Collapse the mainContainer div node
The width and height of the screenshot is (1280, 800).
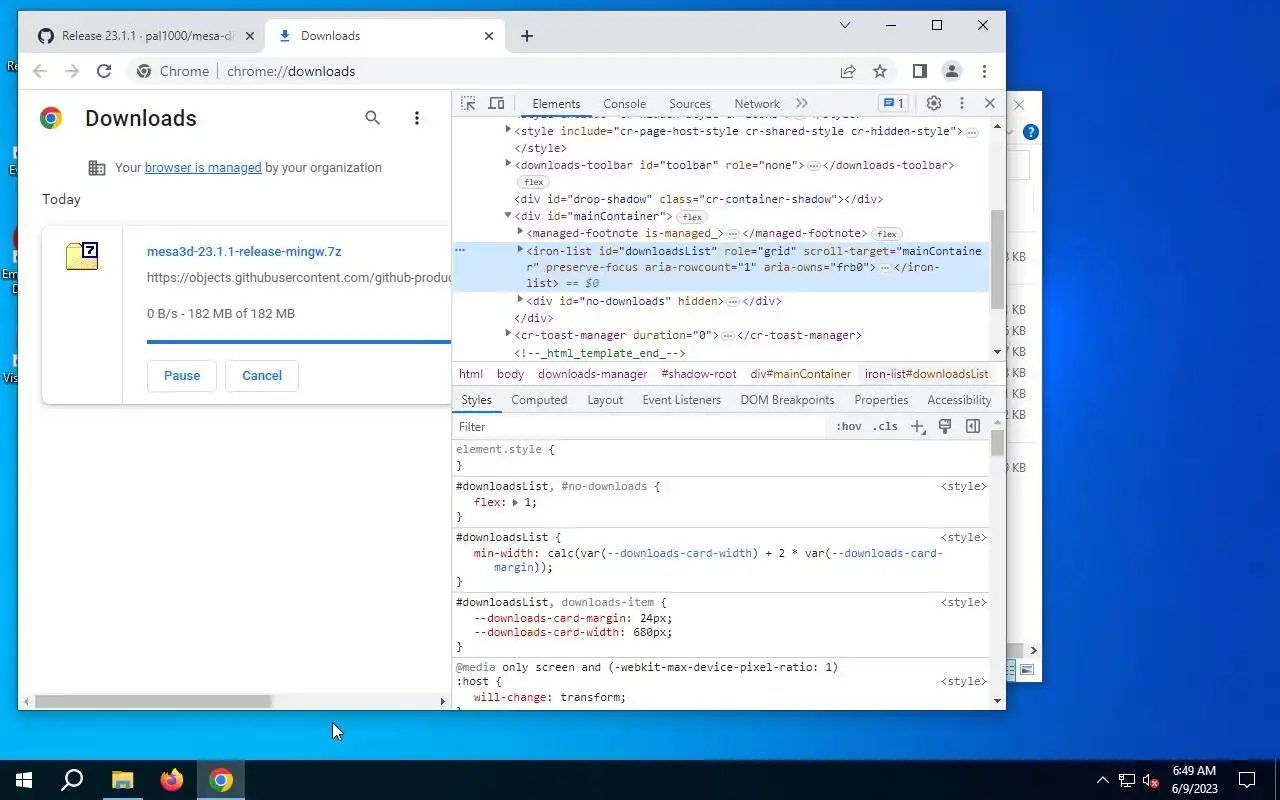508,215
